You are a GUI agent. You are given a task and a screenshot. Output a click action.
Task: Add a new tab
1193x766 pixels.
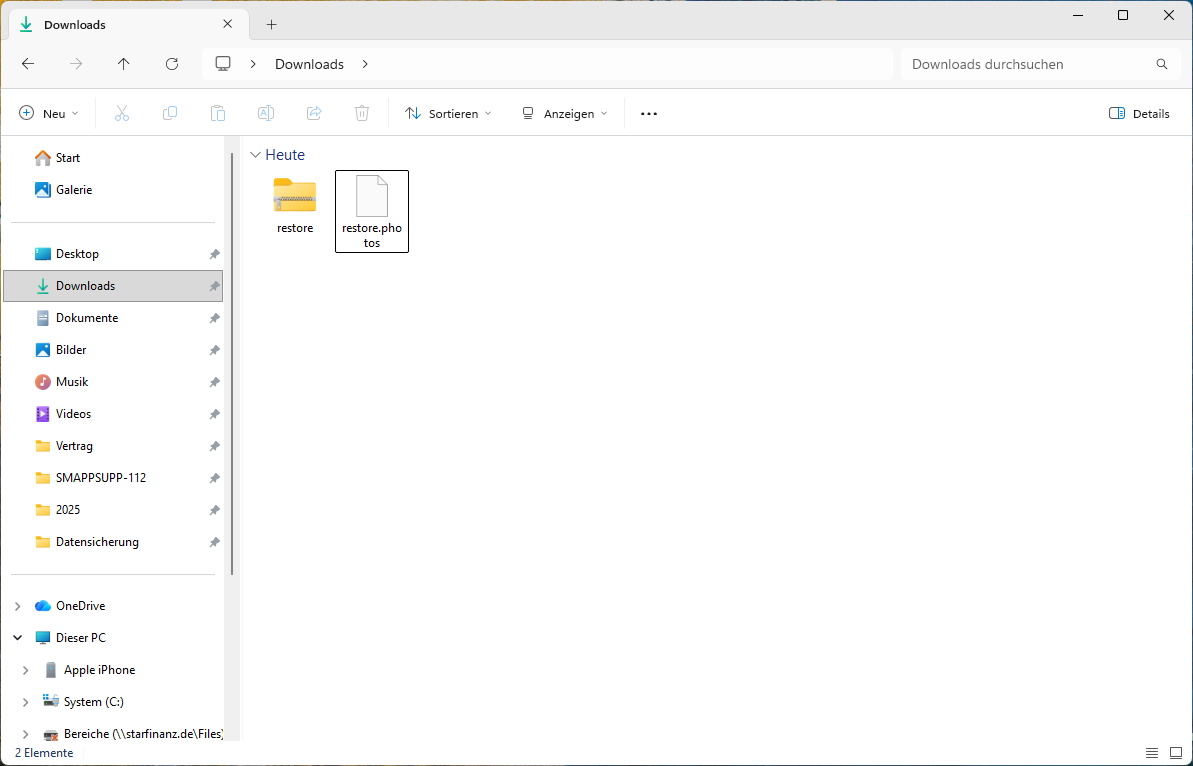(272, 24)
